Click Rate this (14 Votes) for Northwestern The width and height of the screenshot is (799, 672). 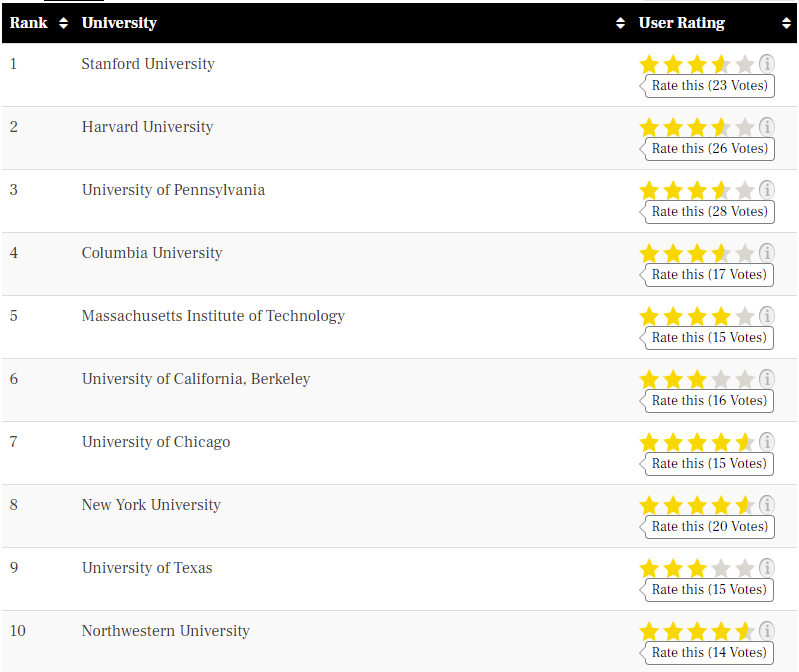(709, 653)
